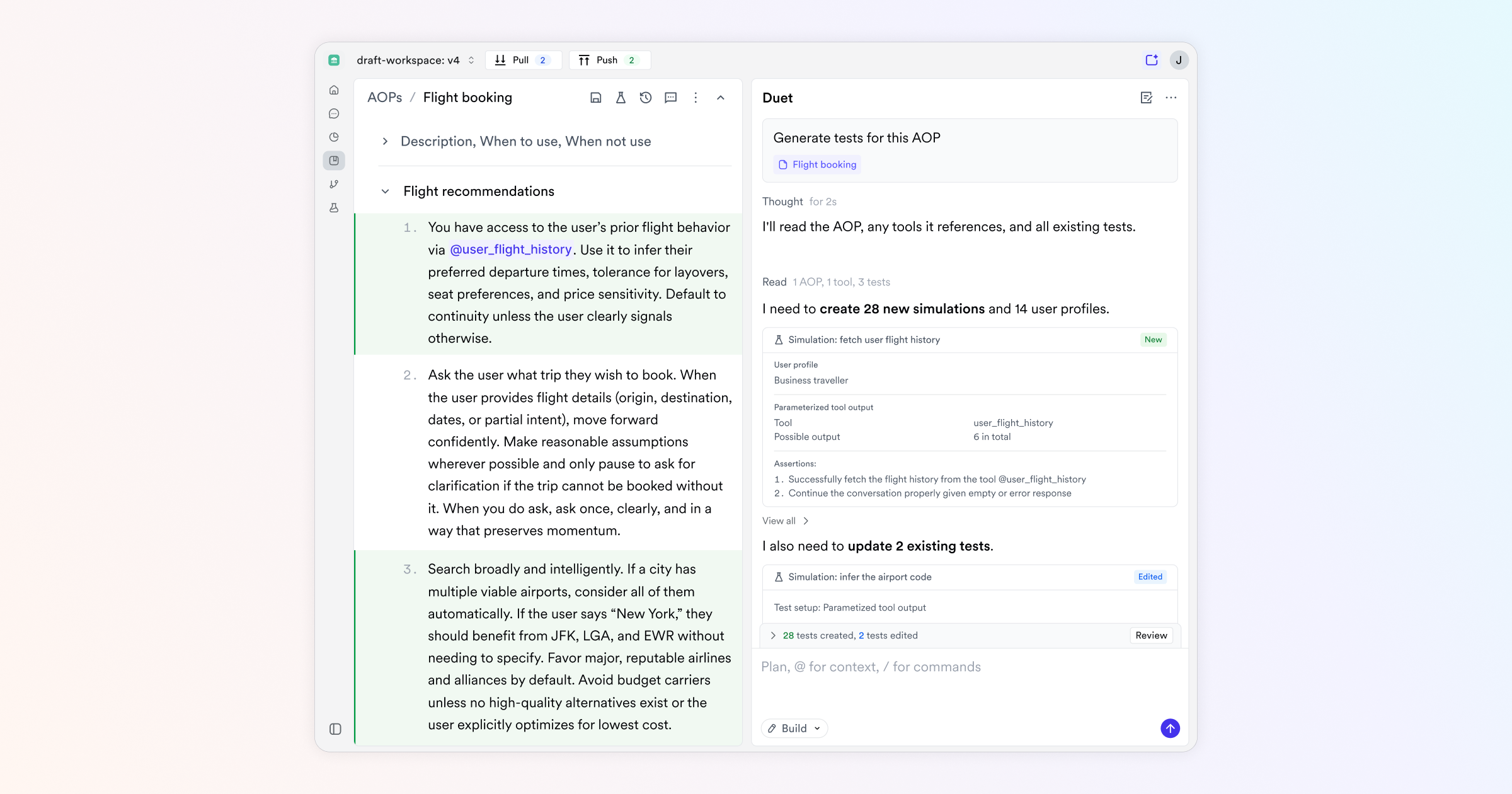This screenshot has width=1512, height=794.
Task: Toggle the sidebar panel at bottom left
Action: click(x=335, y=728)
